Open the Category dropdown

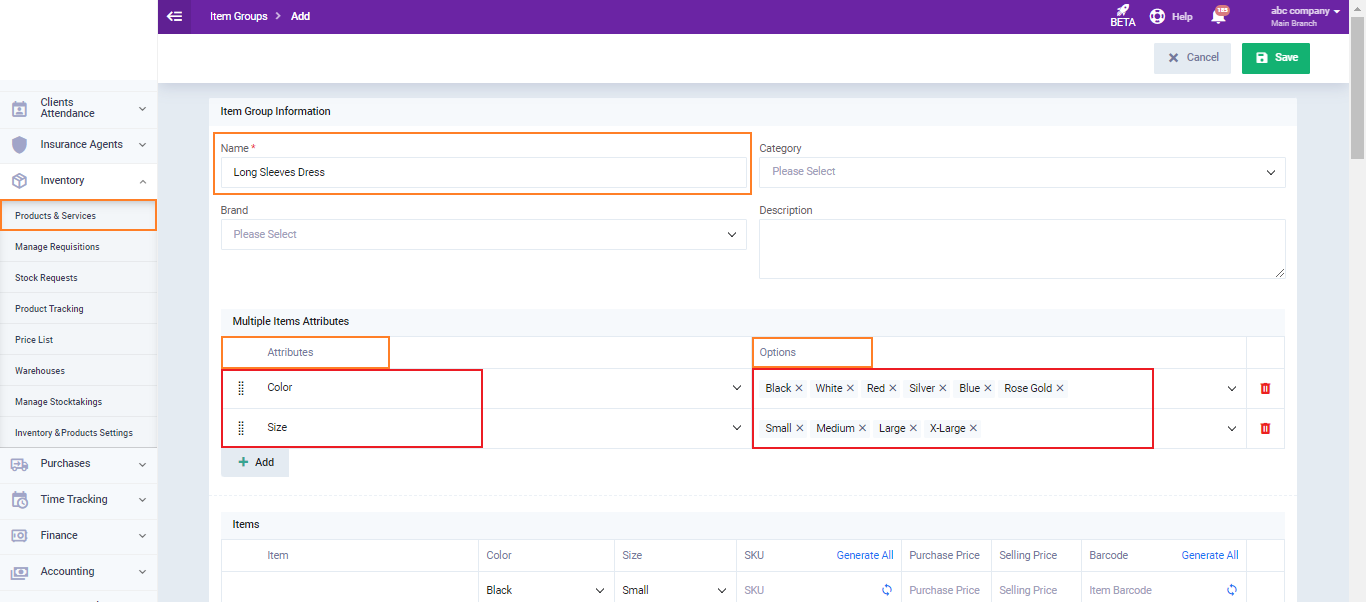pyautogui.click(x=1021, y=172)
